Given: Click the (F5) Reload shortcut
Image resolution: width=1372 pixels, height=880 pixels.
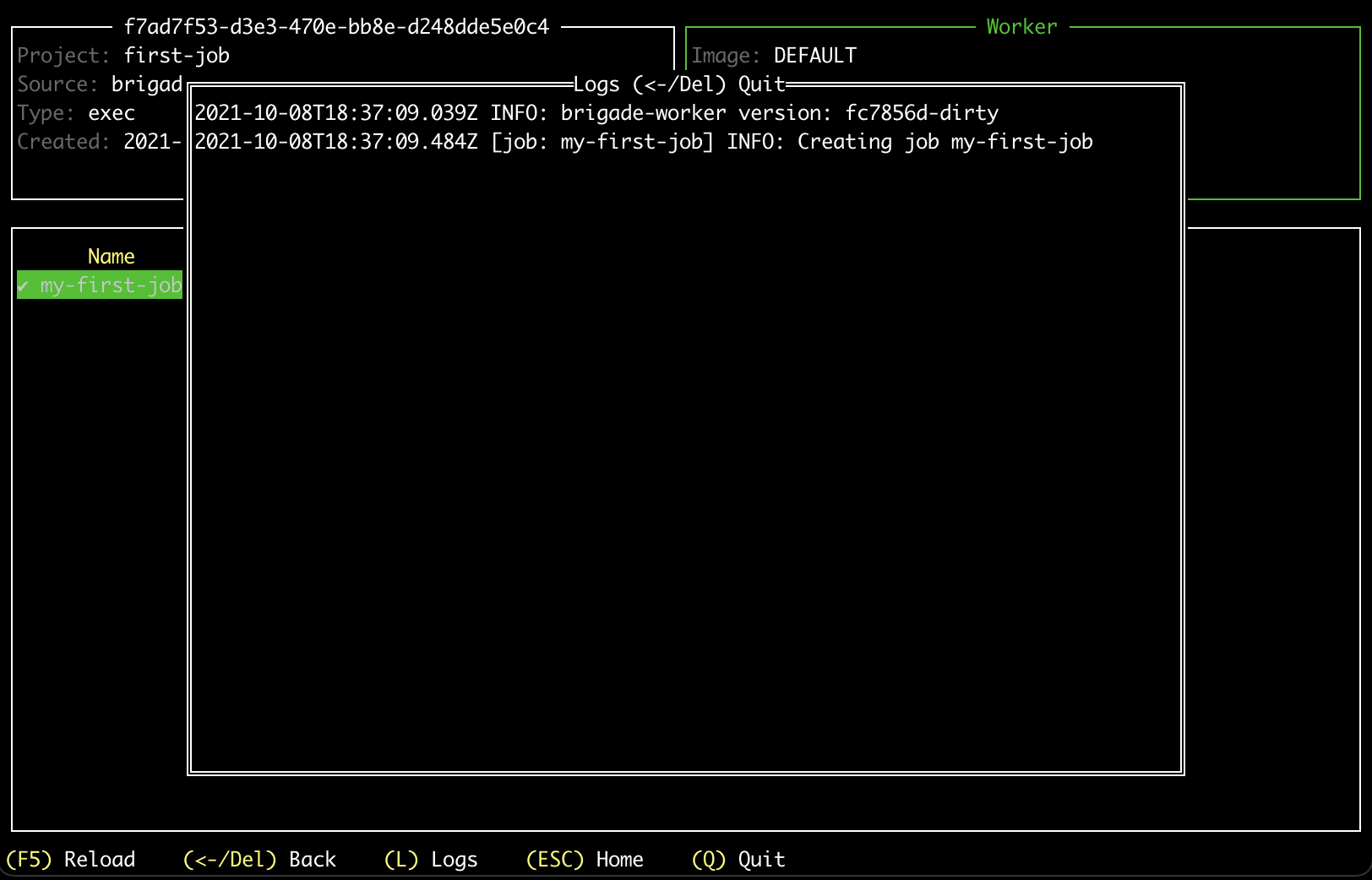Looking at the screenshot, I should [71, 859].
